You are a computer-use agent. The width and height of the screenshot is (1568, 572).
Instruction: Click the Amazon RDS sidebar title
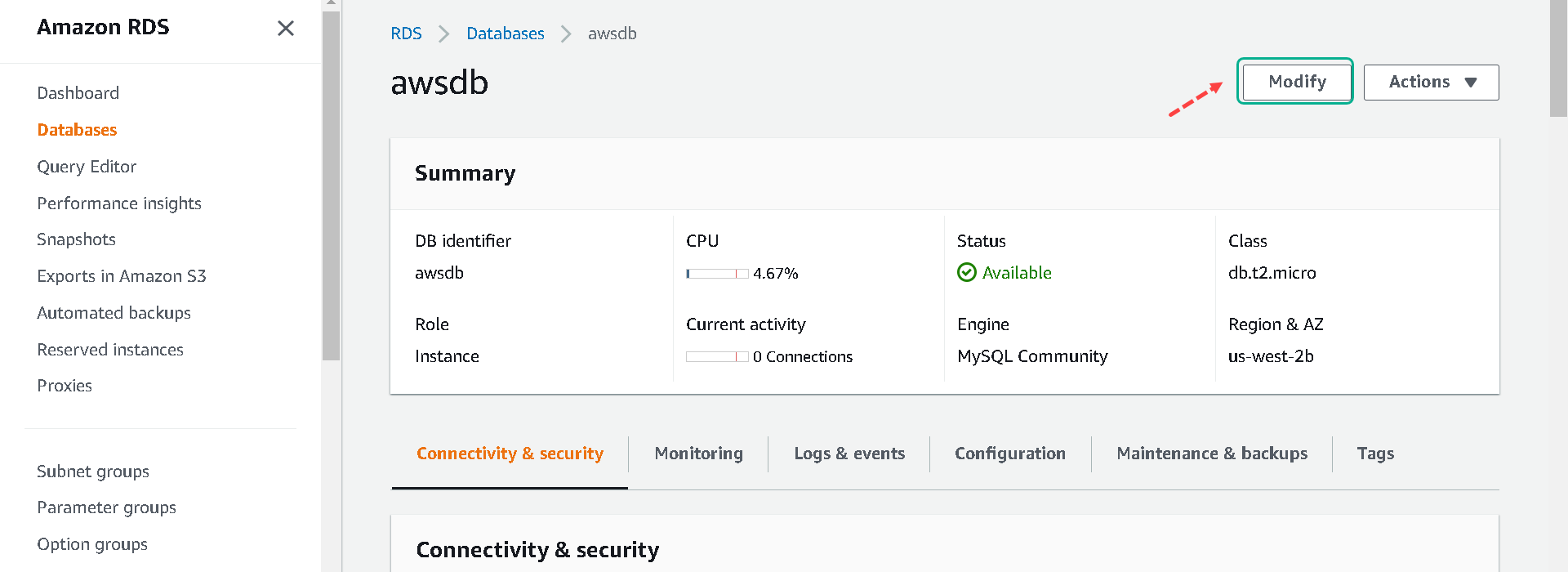103,27
